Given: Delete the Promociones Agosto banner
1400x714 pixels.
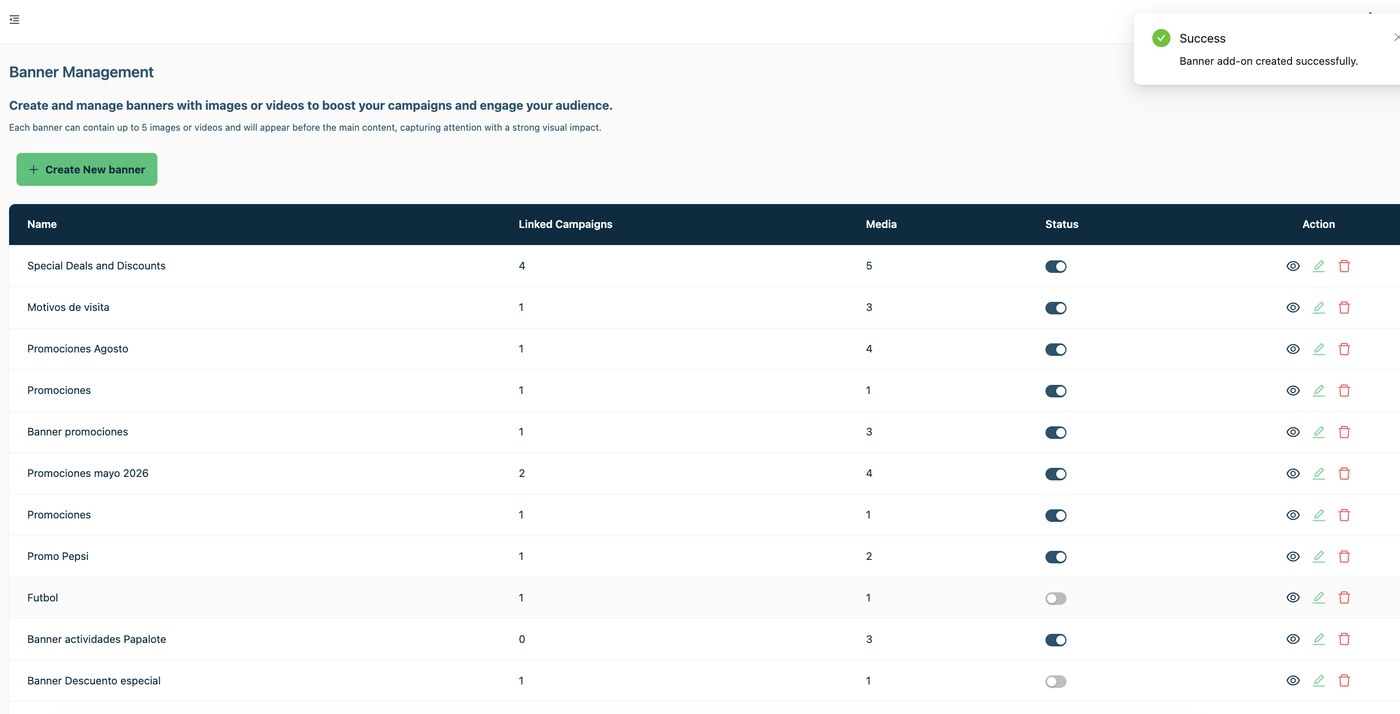Looking at the screenshot, I should [x=1344, y=349].
